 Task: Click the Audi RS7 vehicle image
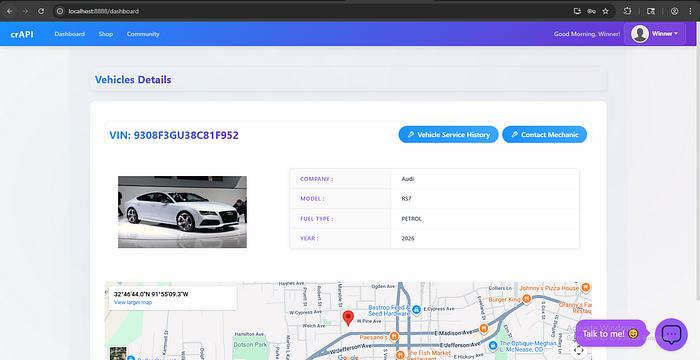point(182,212)
